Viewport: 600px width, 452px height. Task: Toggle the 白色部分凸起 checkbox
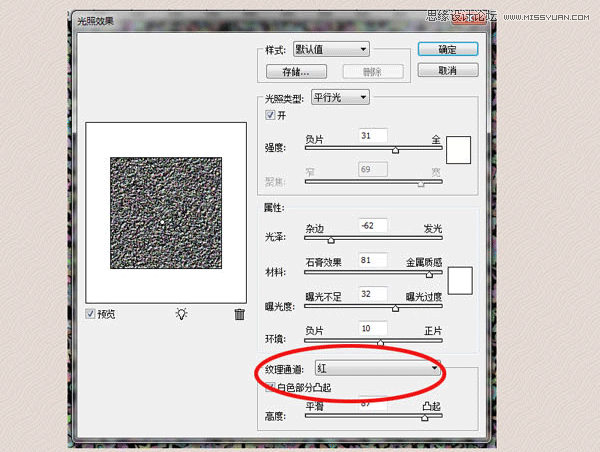268,387
